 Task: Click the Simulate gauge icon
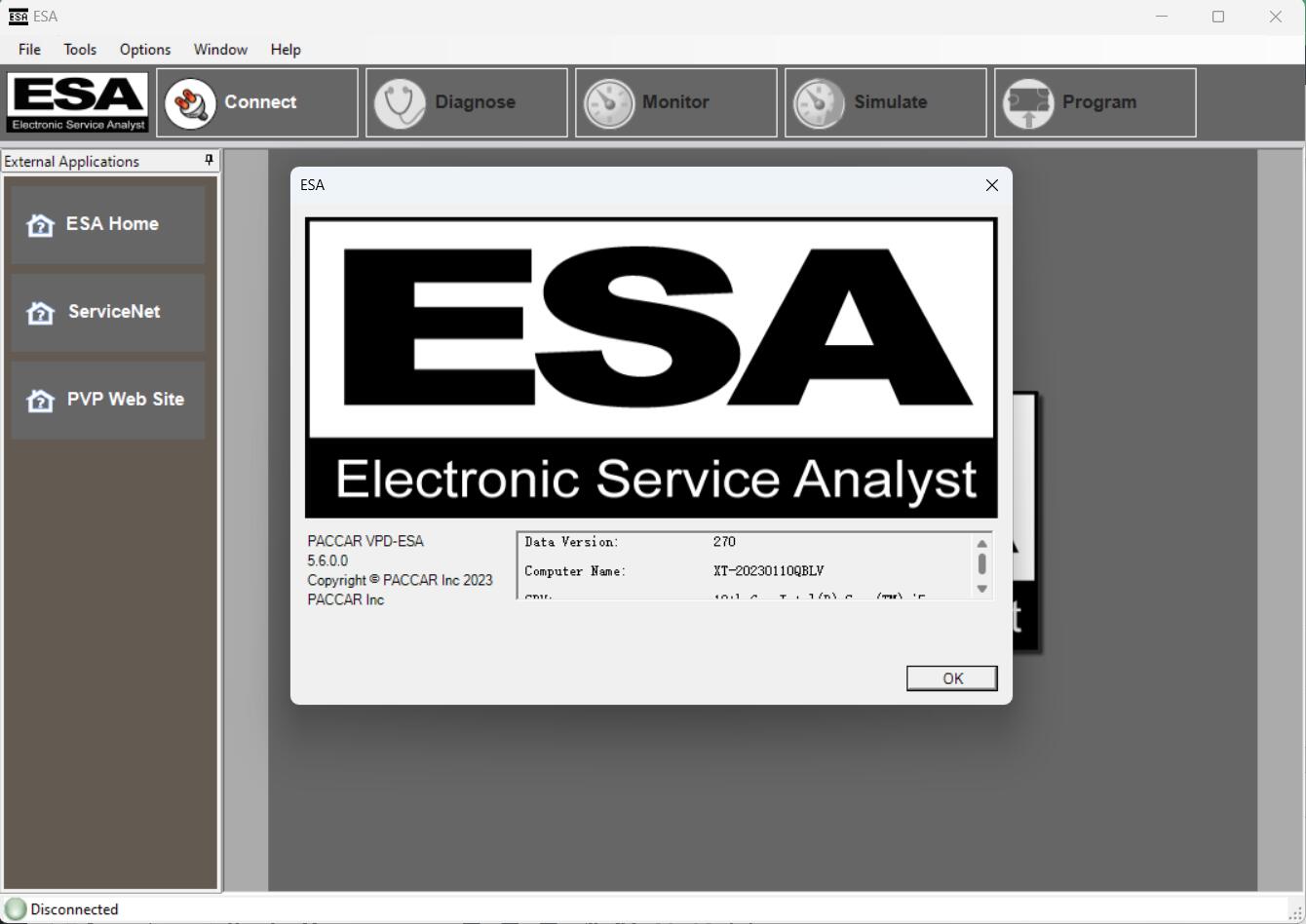coord(819,103)
